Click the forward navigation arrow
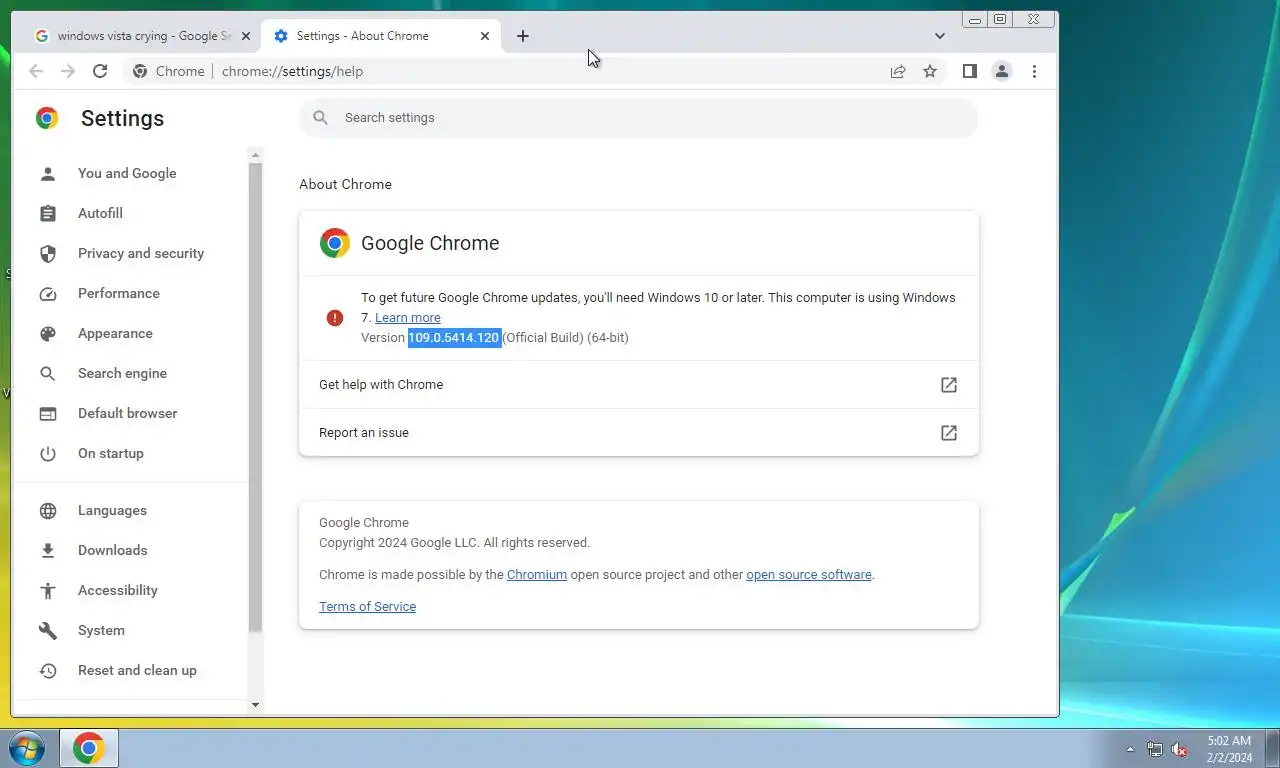Image resolution: width=1280 pixels, height=768 pixels. [68, 71]
